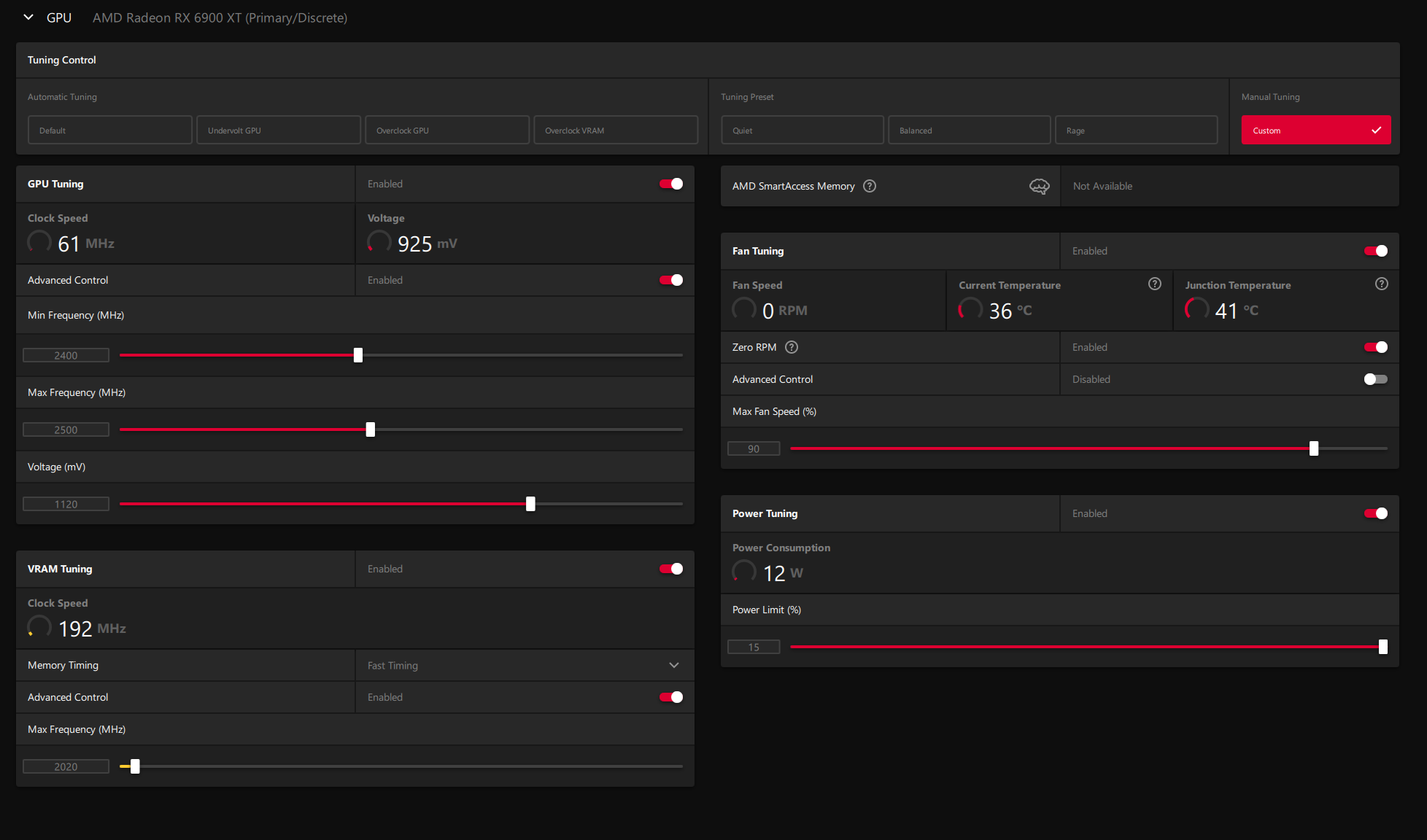Select the Balanced tuning preset
The height and width of the screenshot is (840, 1427).
tap(970, 130)
